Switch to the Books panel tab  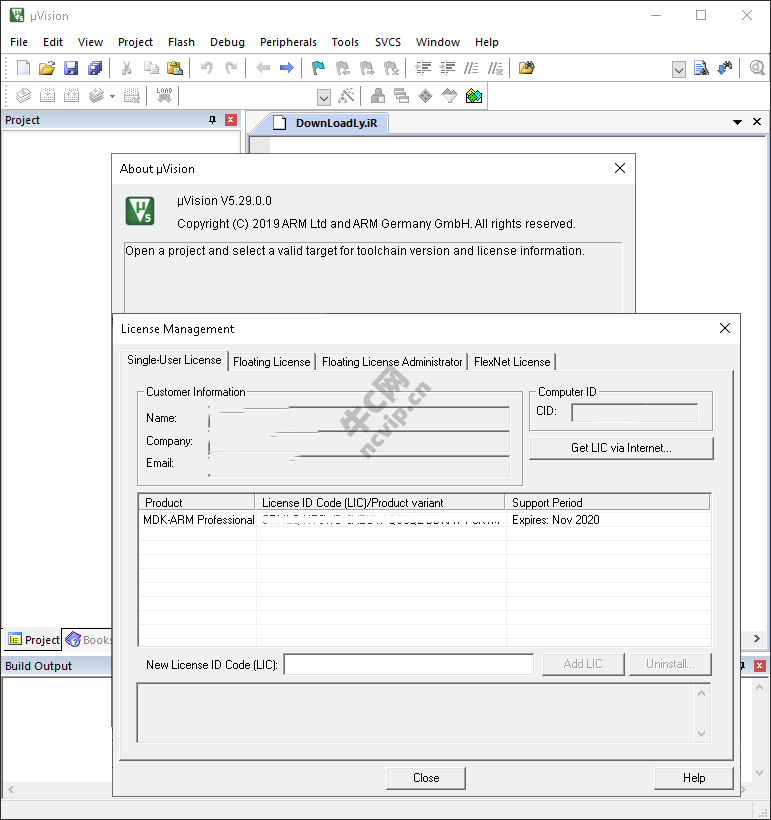[88, 640]
